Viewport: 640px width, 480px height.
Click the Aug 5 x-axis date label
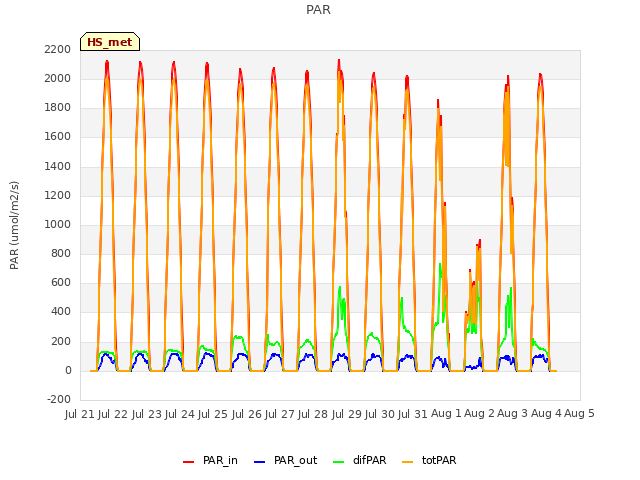[579, 414]
